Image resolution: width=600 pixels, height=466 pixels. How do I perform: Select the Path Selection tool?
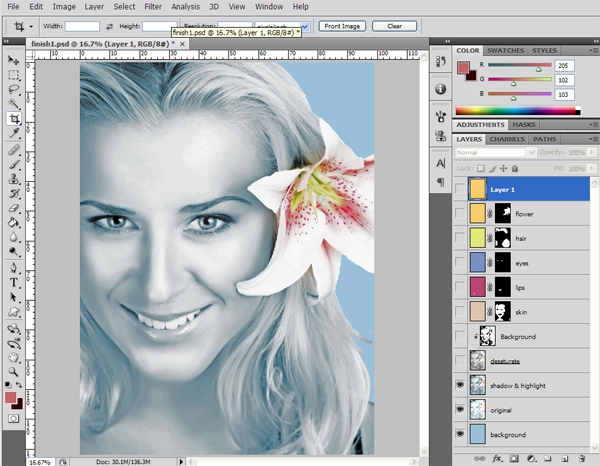[x=13, y=297]
